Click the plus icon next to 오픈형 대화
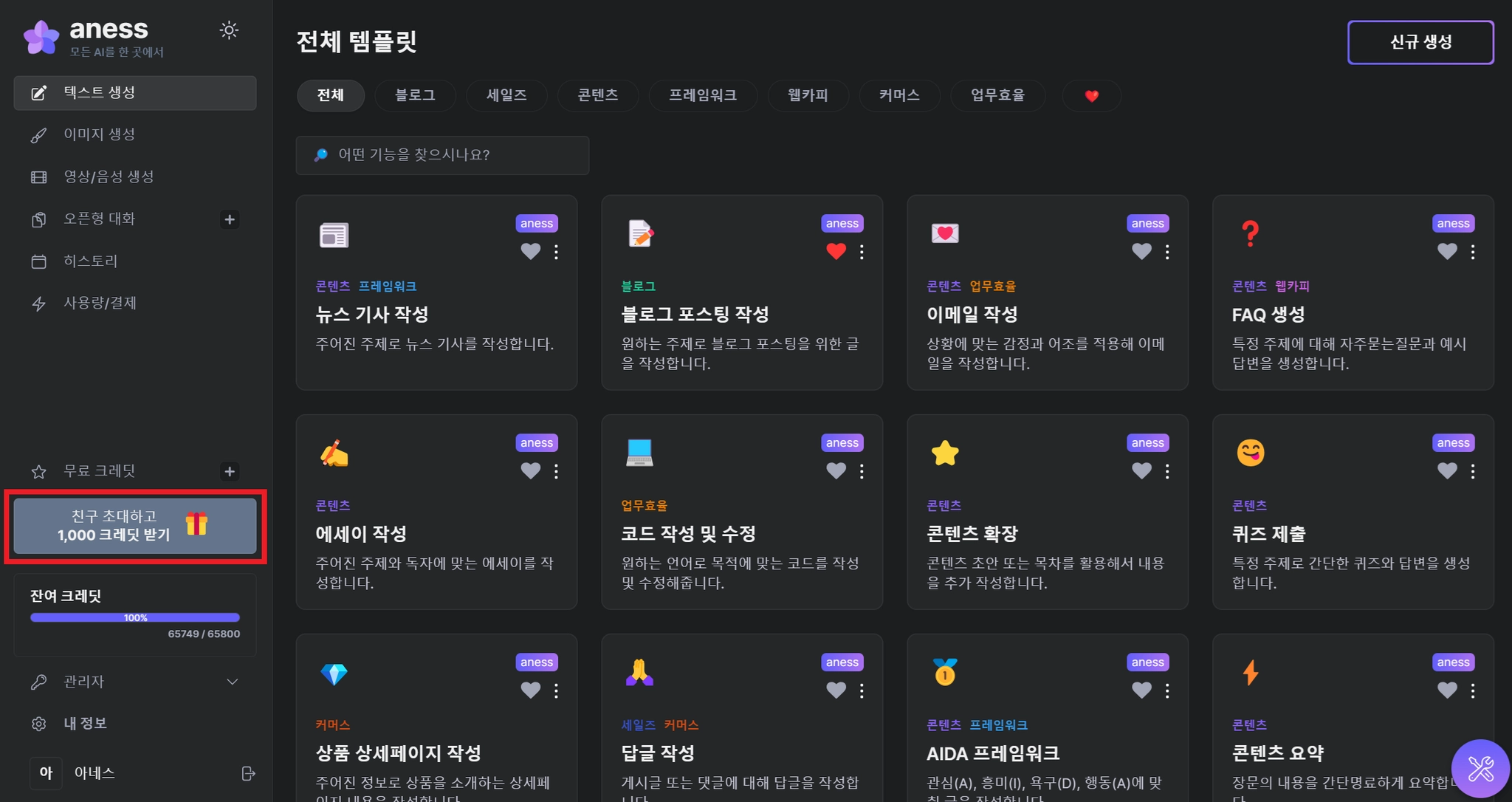The width and height of the screenshot is (1512, 802). (x=230, y=219)
